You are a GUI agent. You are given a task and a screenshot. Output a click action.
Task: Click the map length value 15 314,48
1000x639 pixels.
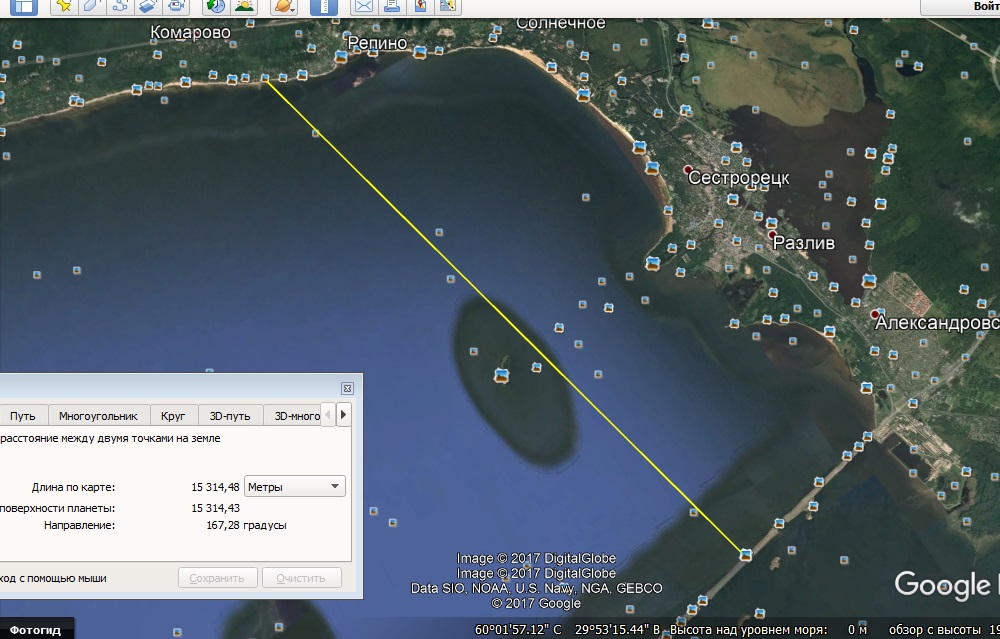tap(216, 487)
